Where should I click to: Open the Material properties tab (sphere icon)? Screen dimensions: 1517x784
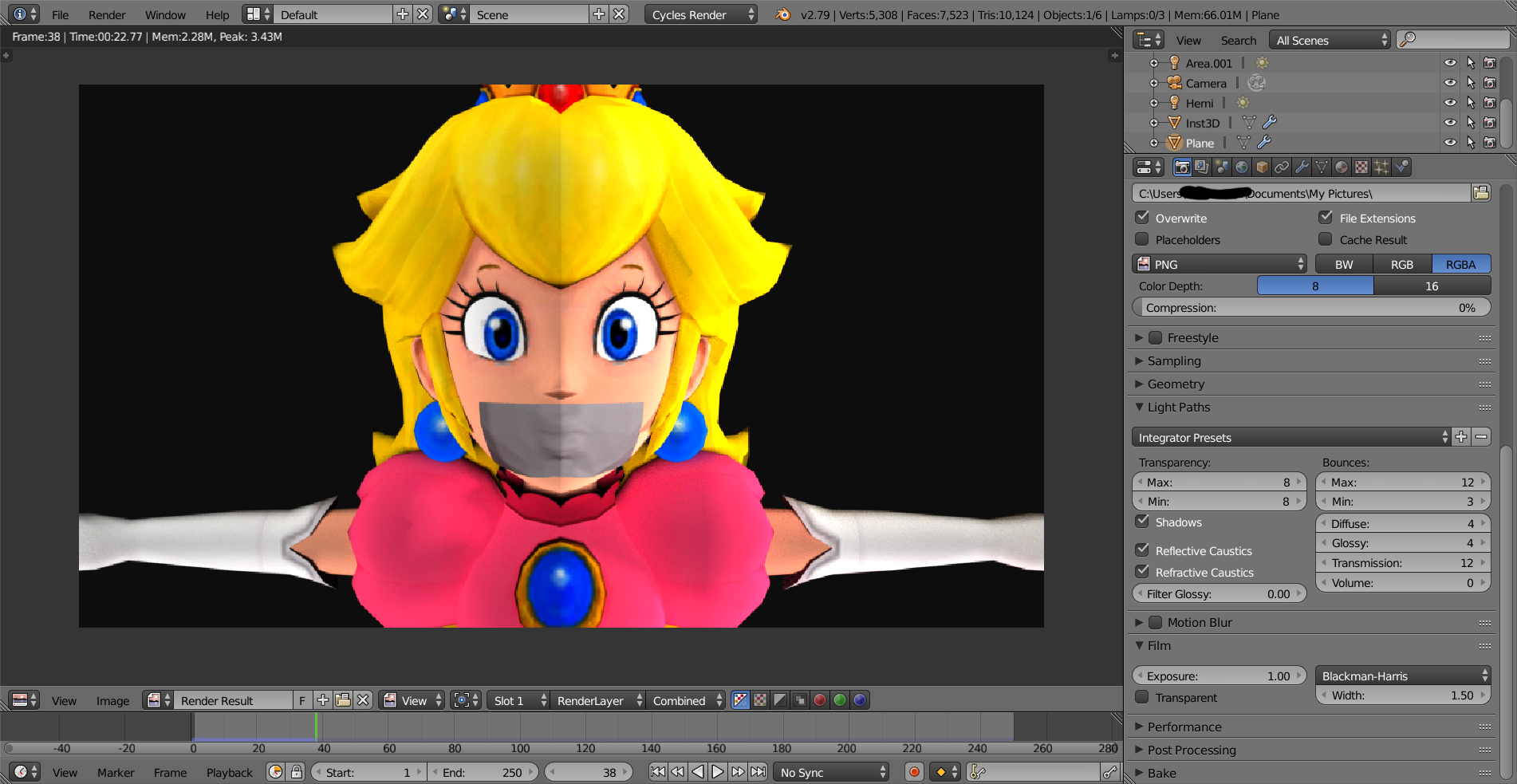[x=1342, y=167]
